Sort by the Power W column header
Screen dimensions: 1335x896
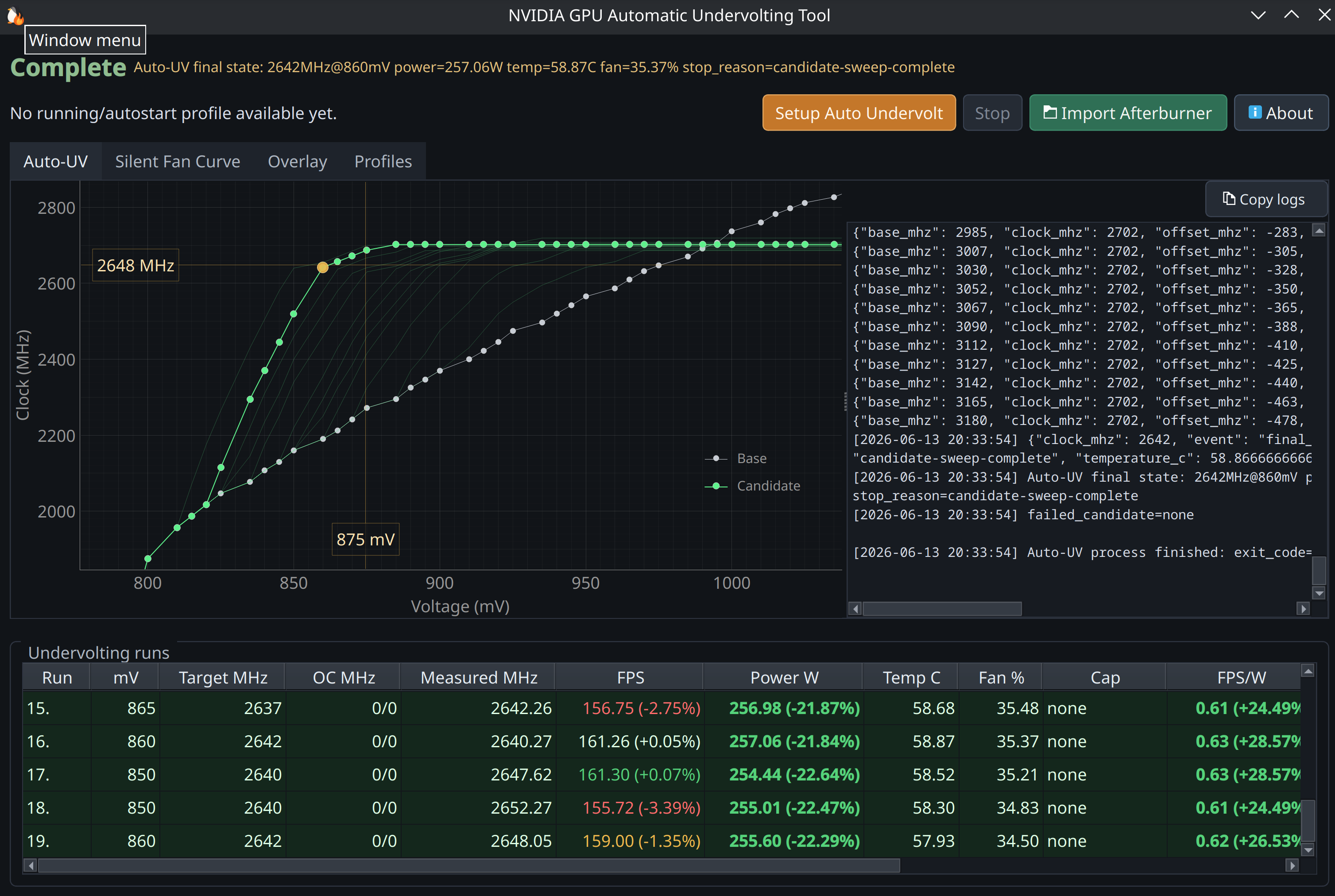784,678
